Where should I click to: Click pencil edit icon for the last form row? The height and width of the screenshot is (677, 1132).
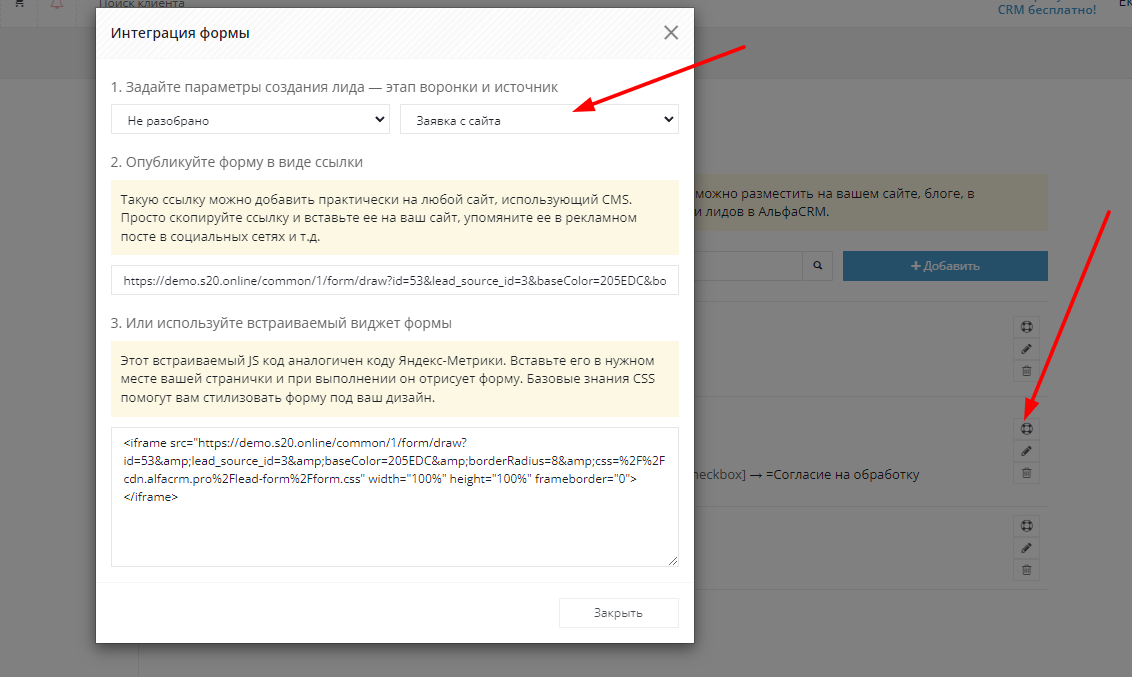coord(1027,549)
